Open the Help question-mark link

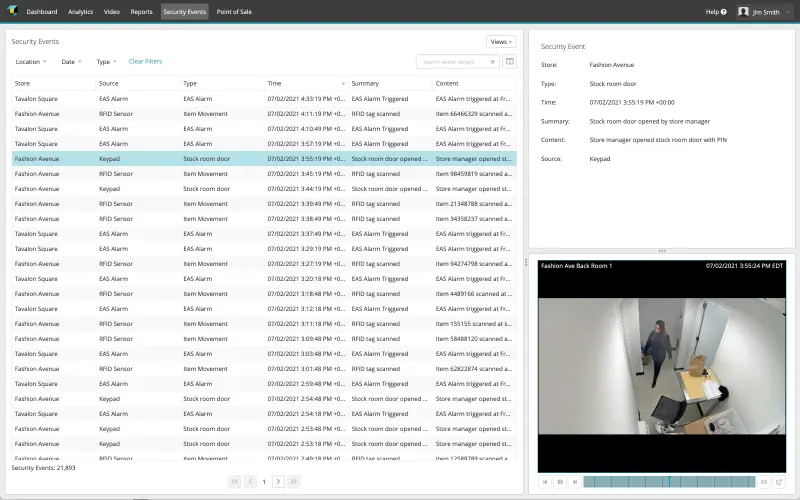click(716, 12)
